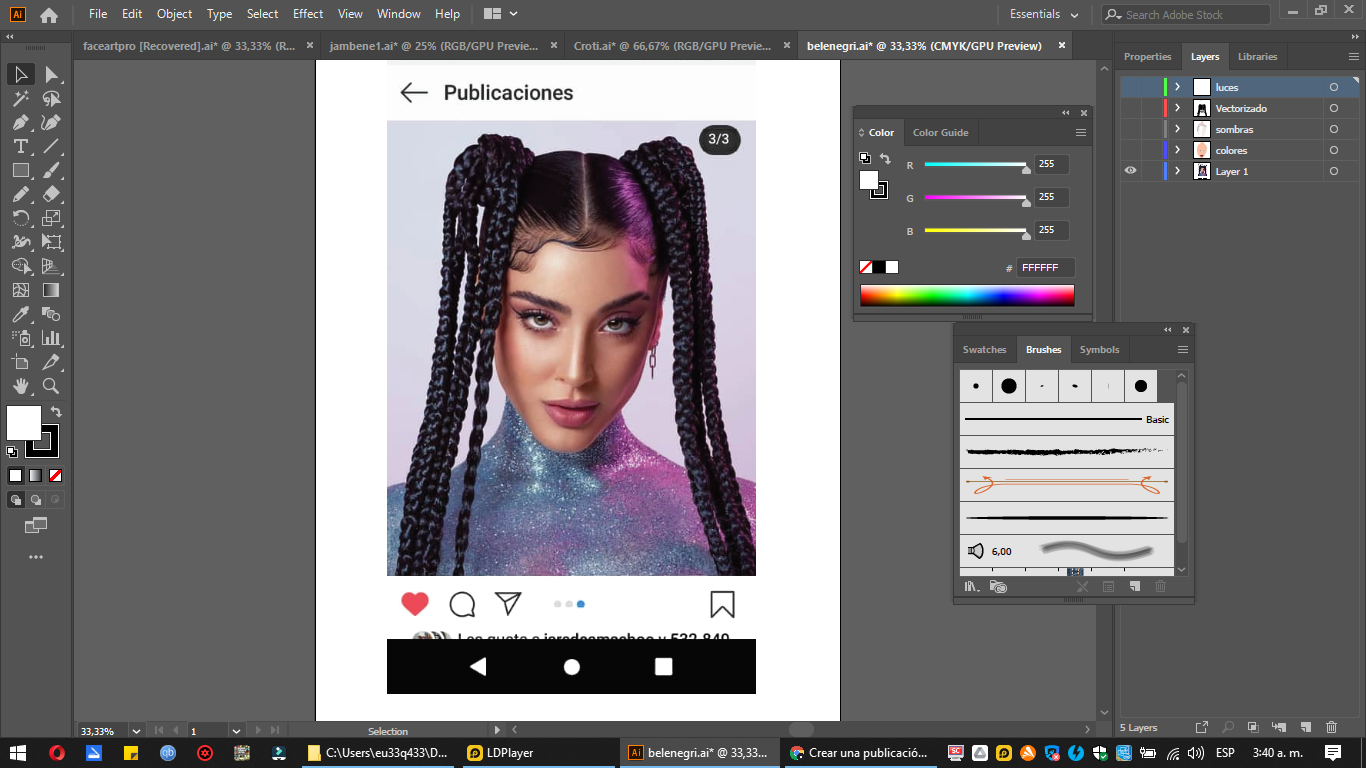
Task: Toggle target circle for luces layer
Action: click(1333, 87)
